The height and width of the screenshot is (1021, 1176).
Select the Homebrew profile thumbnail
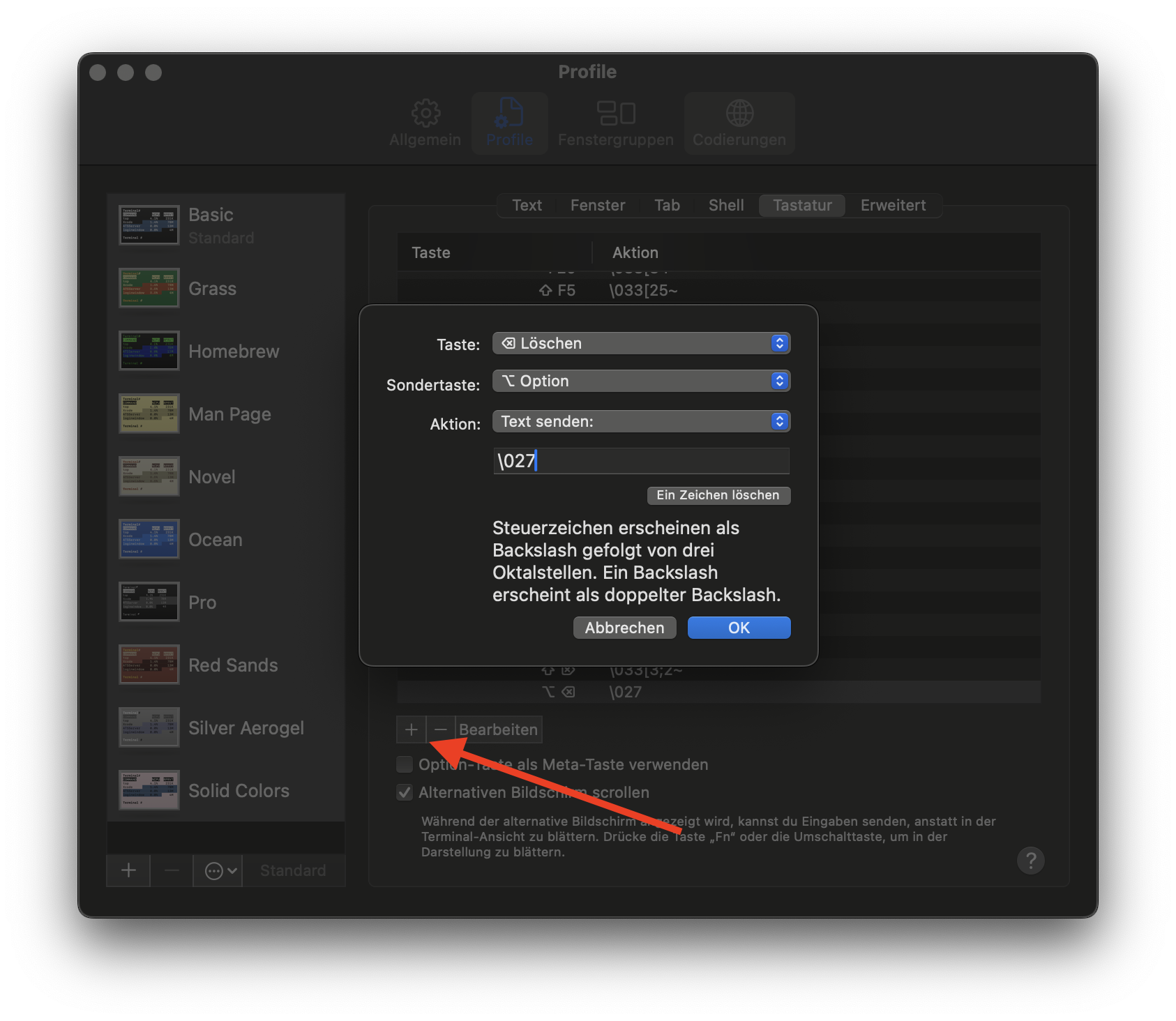coord(149,351)
